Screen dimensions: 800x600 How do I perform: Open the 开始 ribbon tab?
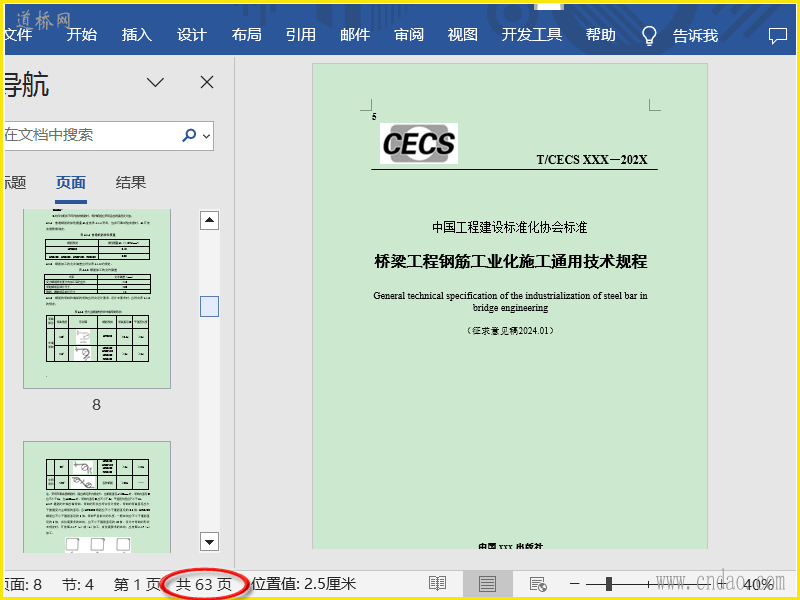82,35
